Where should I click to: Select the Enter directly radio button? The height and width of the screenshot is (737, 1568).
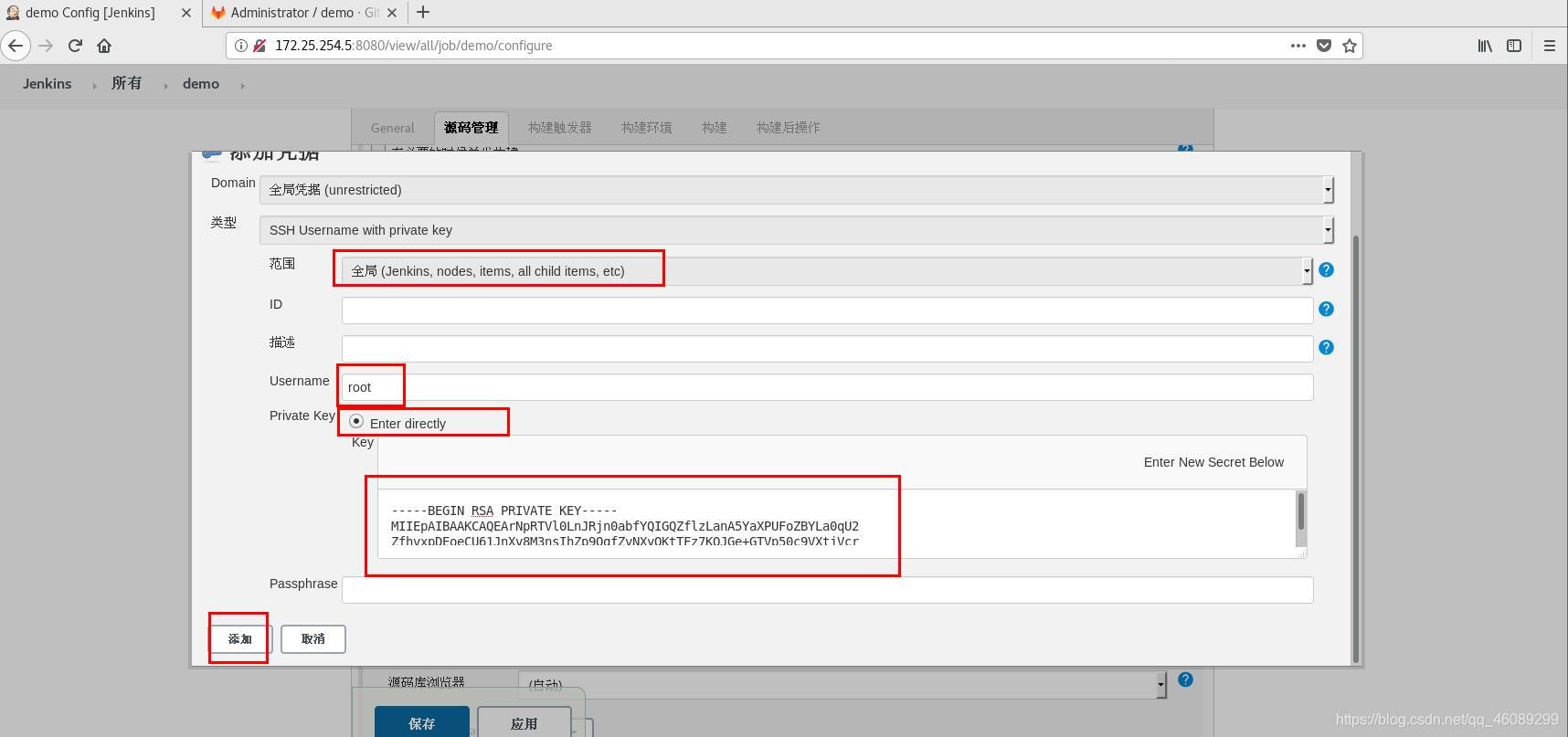point(356,422)
